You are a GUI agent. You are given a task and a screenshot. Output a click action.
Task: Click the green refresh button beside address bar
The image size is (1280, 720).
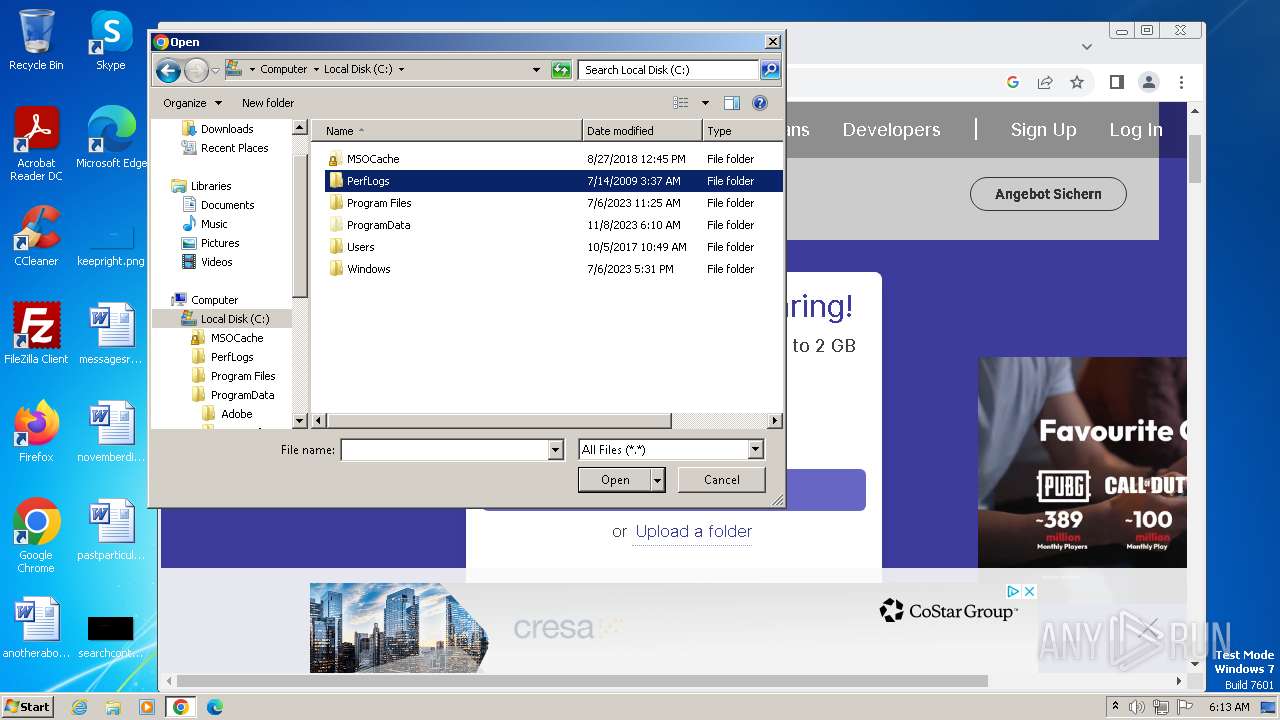tap(561, 70)
